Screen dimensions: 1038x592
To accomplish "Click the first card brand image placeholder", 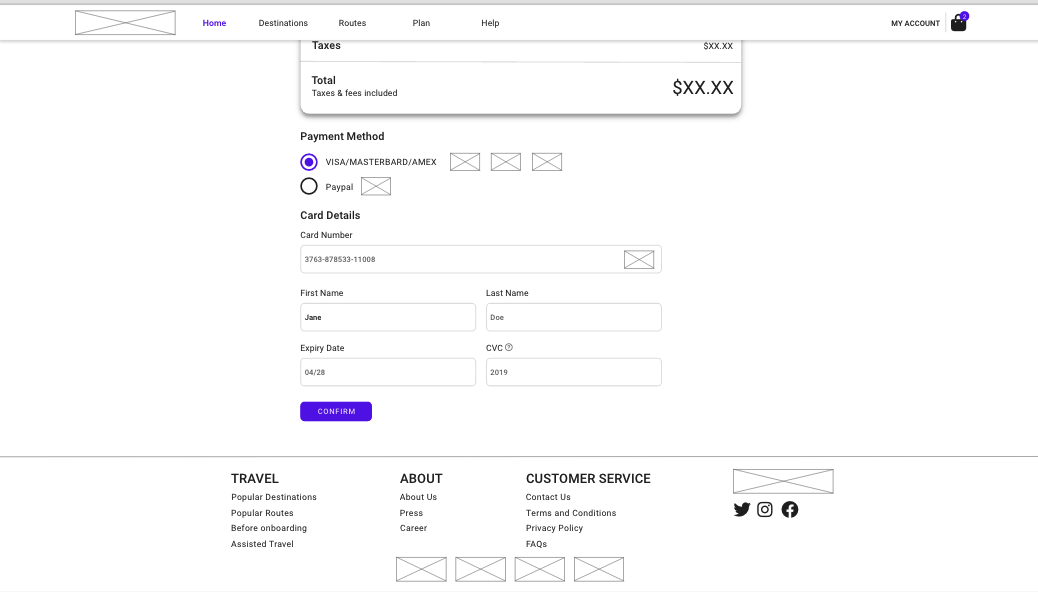I will point(464,161).
